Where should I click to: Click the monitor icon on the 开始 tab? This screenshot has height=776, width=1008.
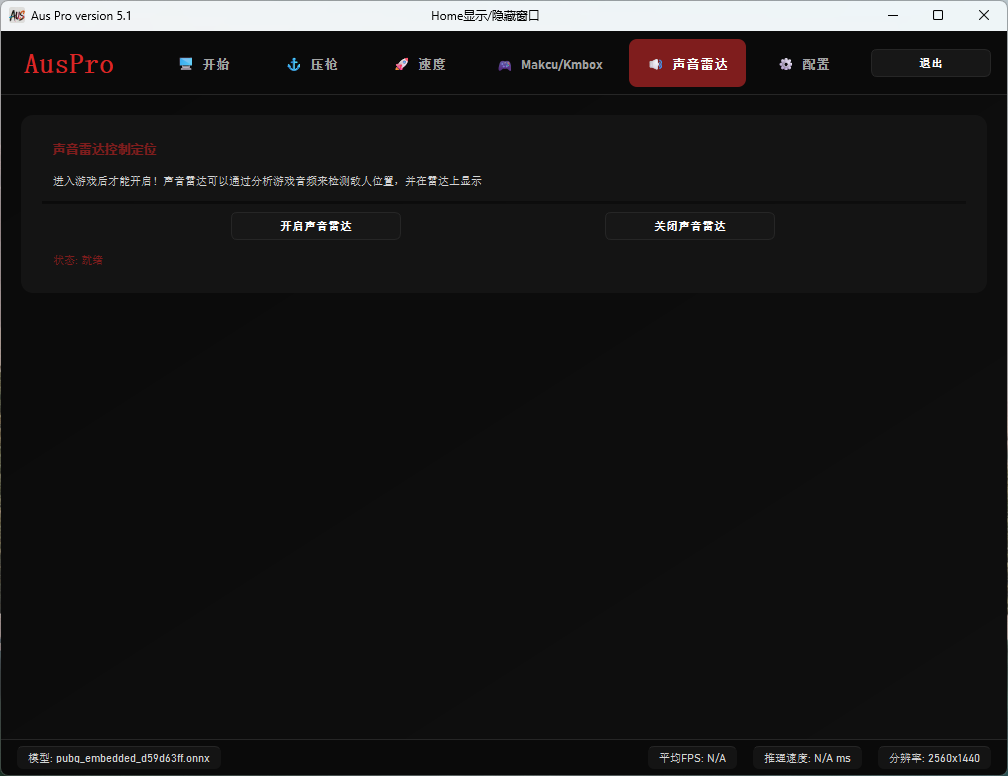tap(186, 64)
